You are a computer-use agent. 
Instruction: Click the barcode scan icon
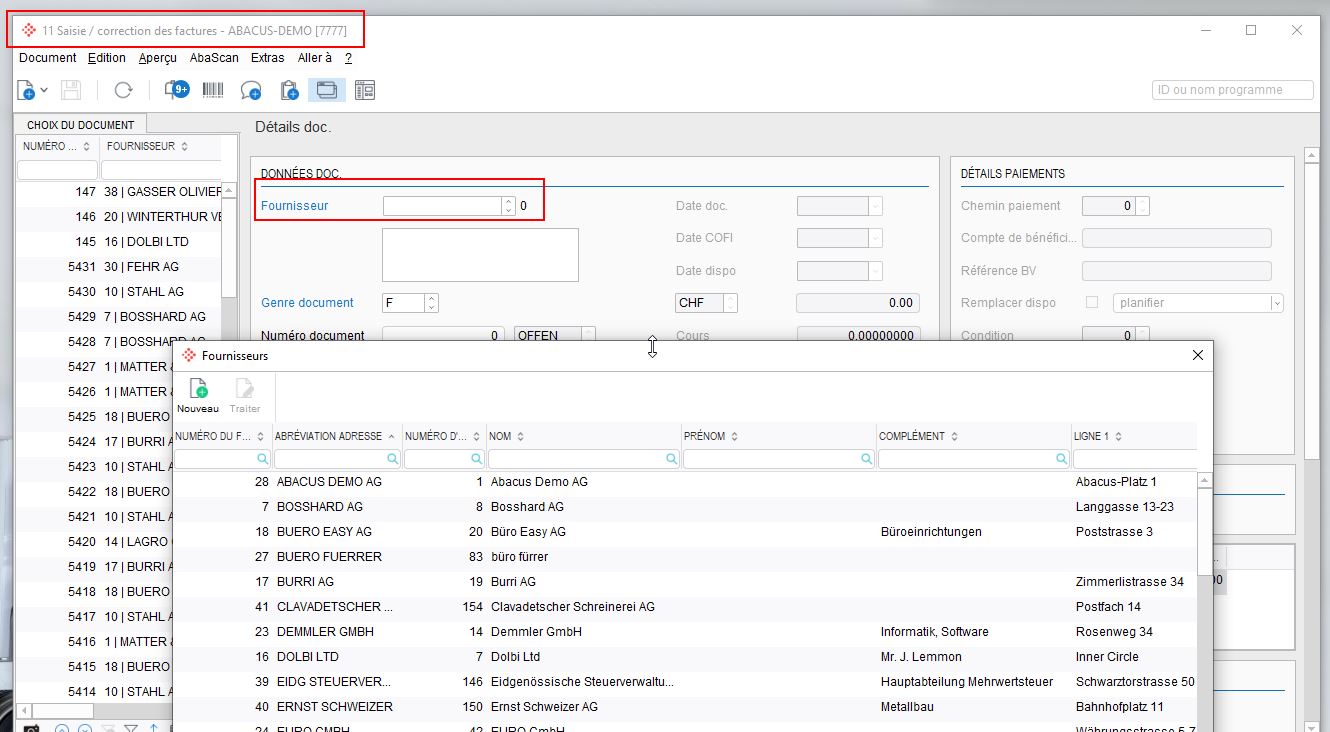[x=213, y=90]
